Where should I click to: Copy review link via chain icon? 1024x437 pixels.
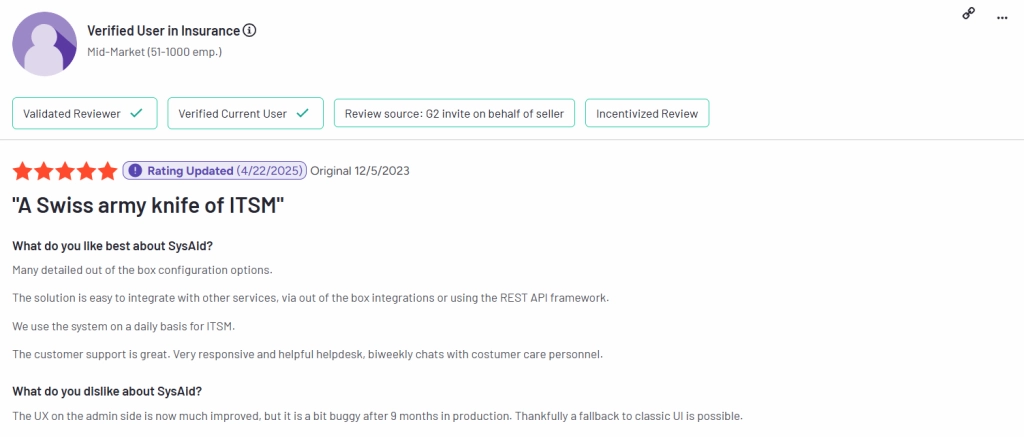(969, 14)
